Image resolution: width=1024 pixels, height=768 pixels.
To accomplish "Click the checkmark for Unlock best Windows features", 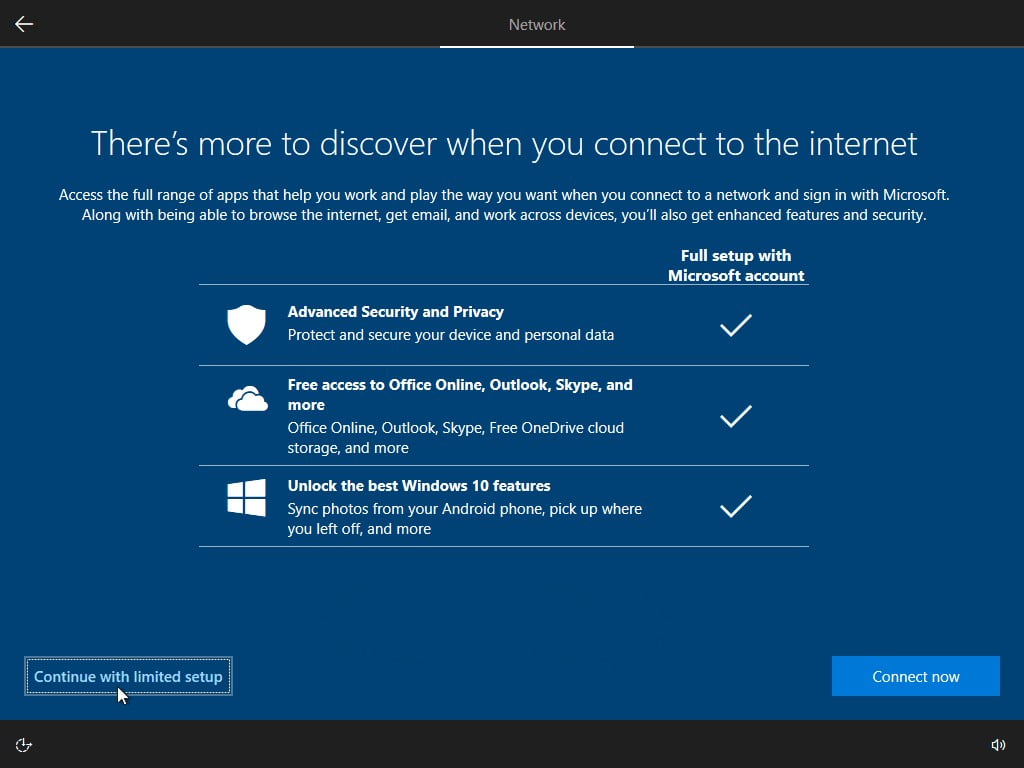I will [735, 507].
